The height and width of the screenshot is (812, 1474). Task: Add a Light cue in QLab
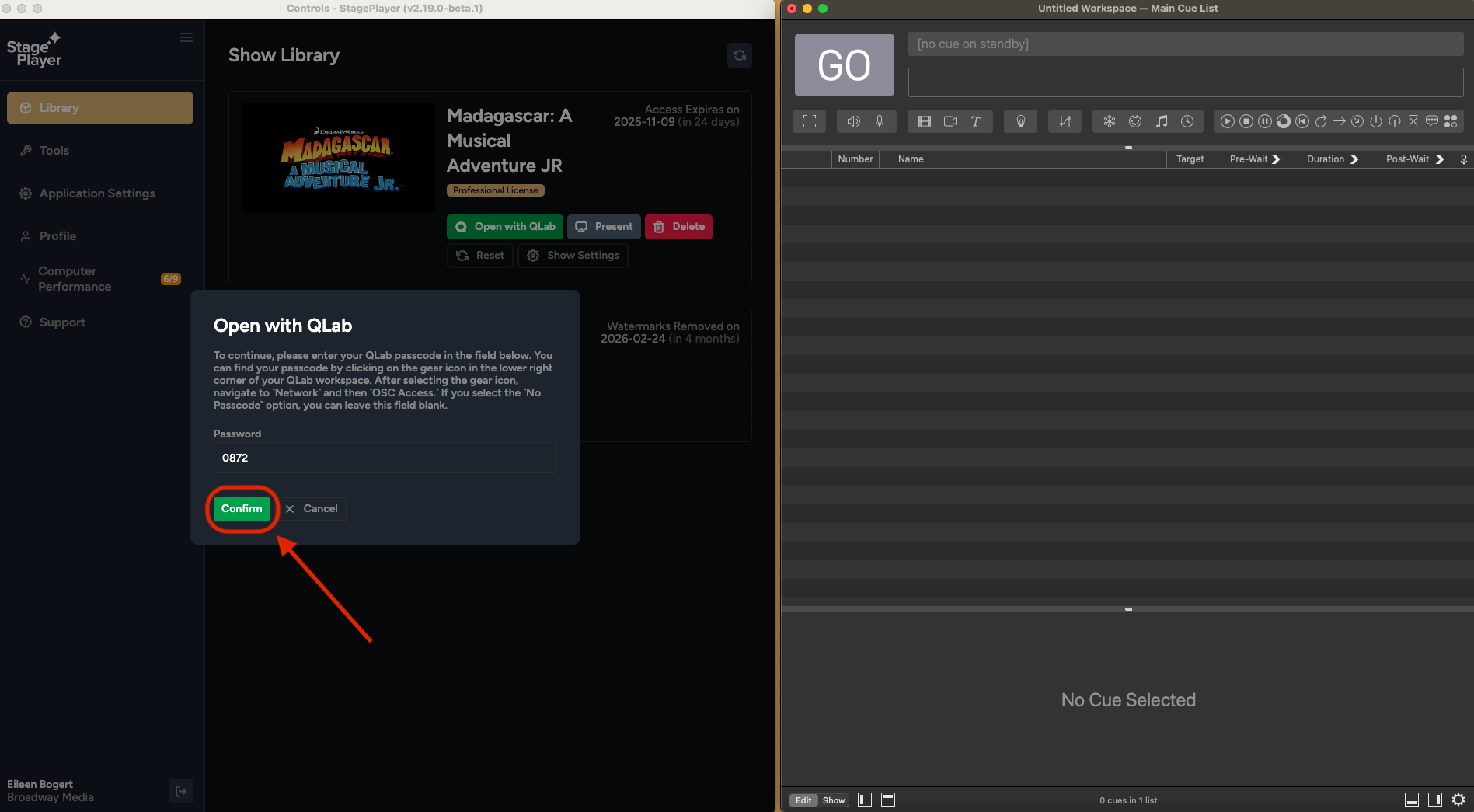tap(1021, 121)
